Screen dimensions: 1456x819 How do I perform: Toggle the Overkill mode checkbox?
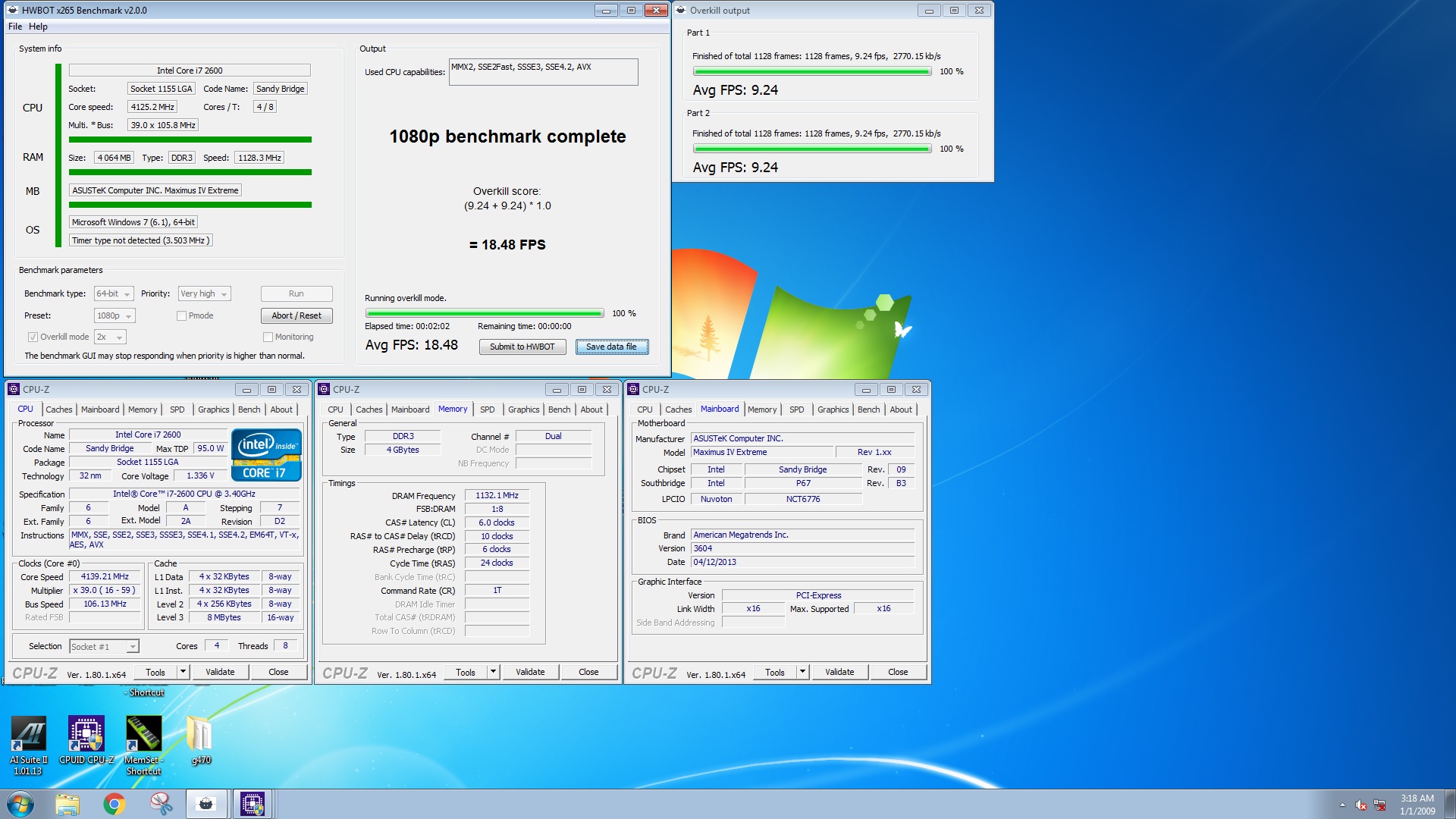tap(33, 337)
